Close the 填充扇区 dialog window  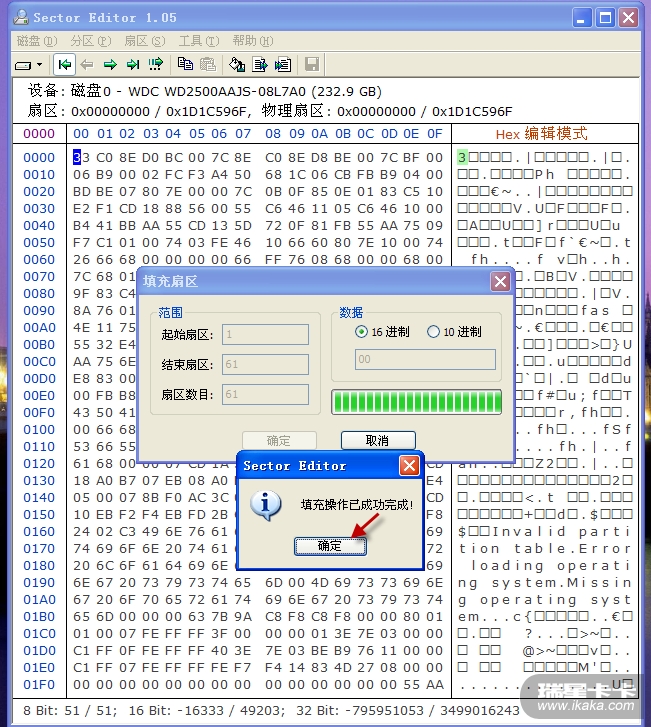[500, 282]
